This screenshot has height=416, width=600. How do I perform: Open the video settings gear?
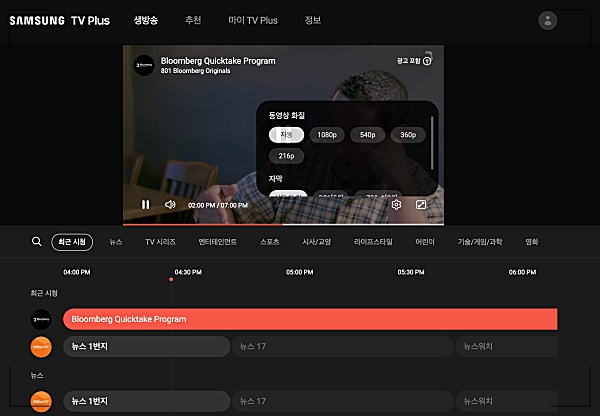[396, 205]
